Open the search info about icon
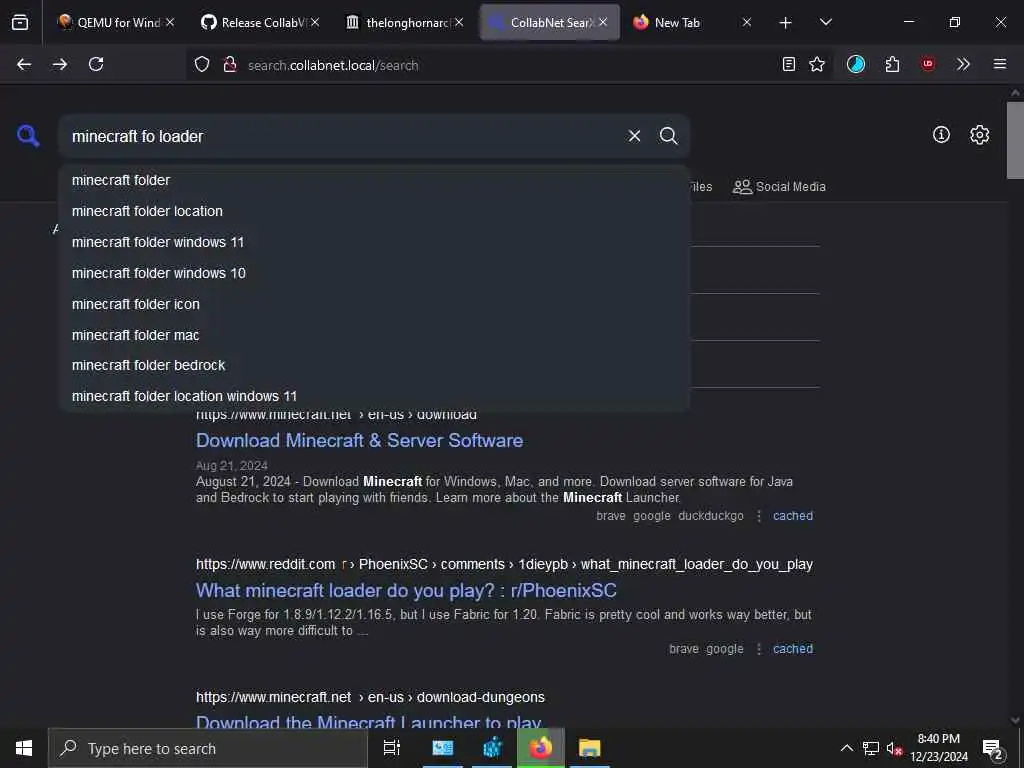 click(x=941, y=135)
